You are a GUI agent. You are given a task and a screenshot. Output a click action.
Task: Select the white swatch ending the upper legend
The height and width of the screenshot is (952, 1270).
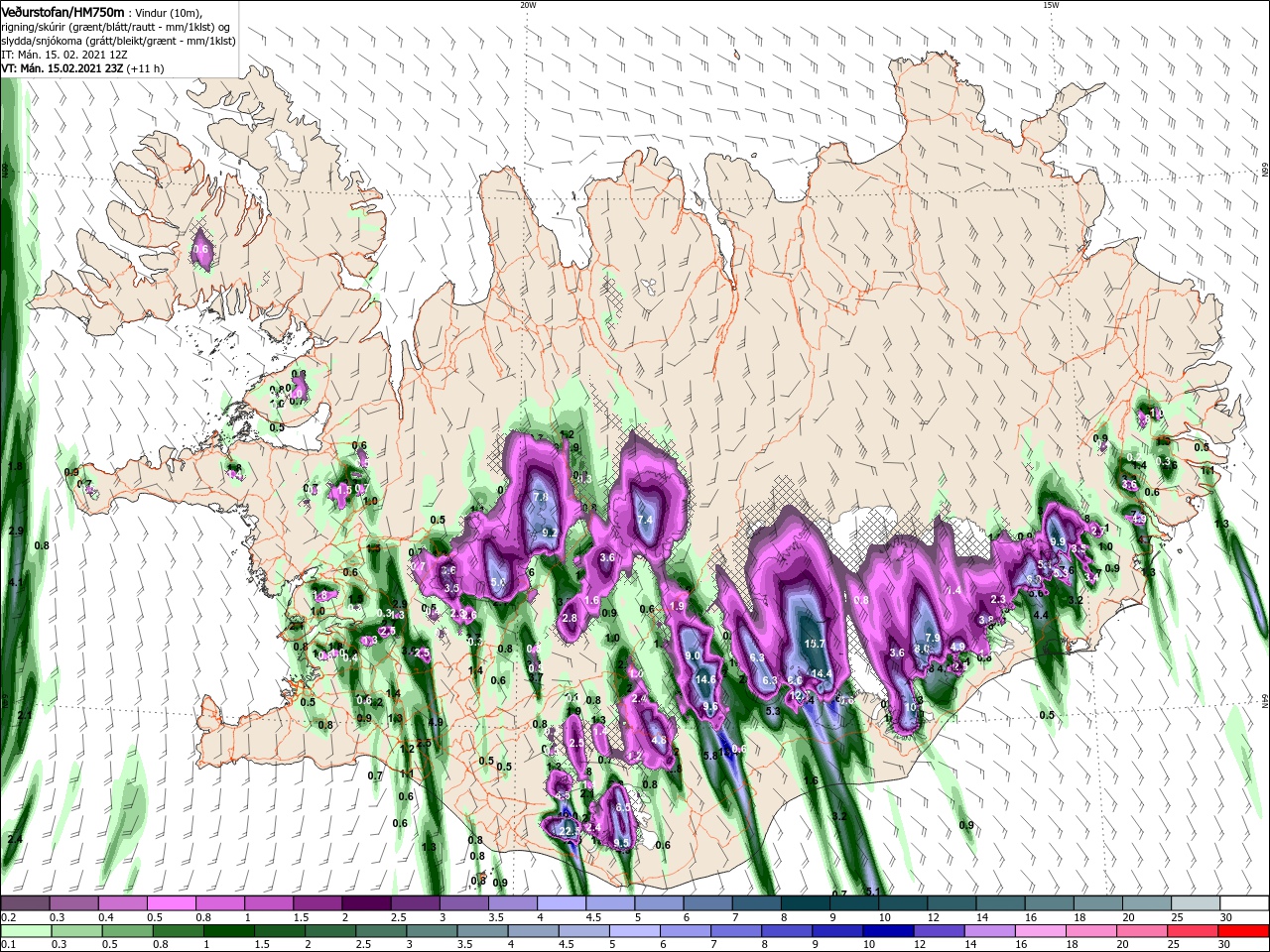point(1244,903)
